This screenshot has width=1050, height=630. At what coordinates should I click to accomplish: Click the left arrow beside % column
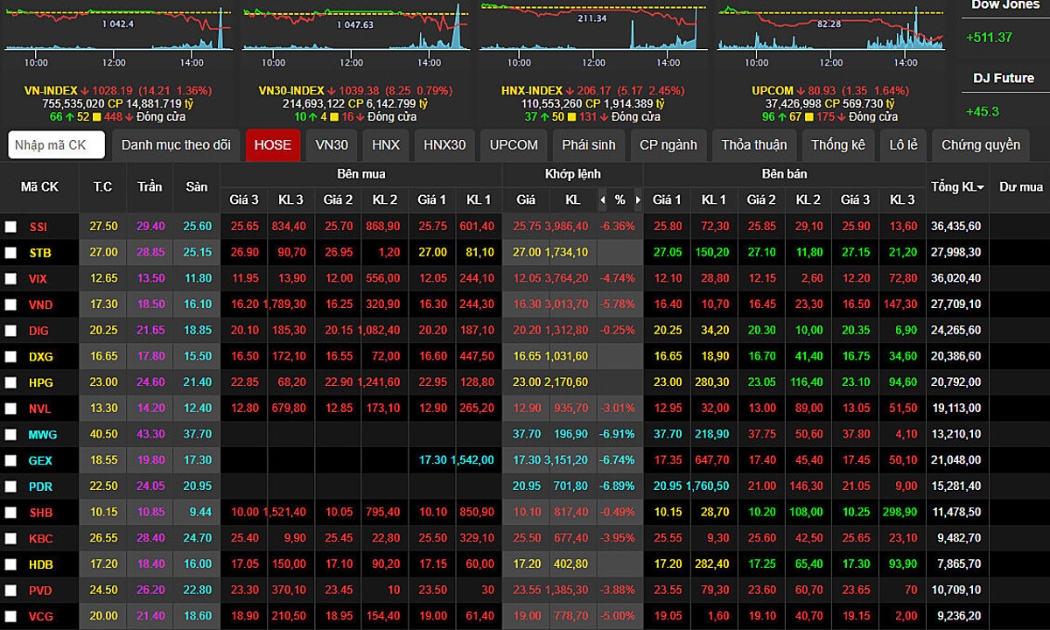pyautogui.click(x=602, y=200)
